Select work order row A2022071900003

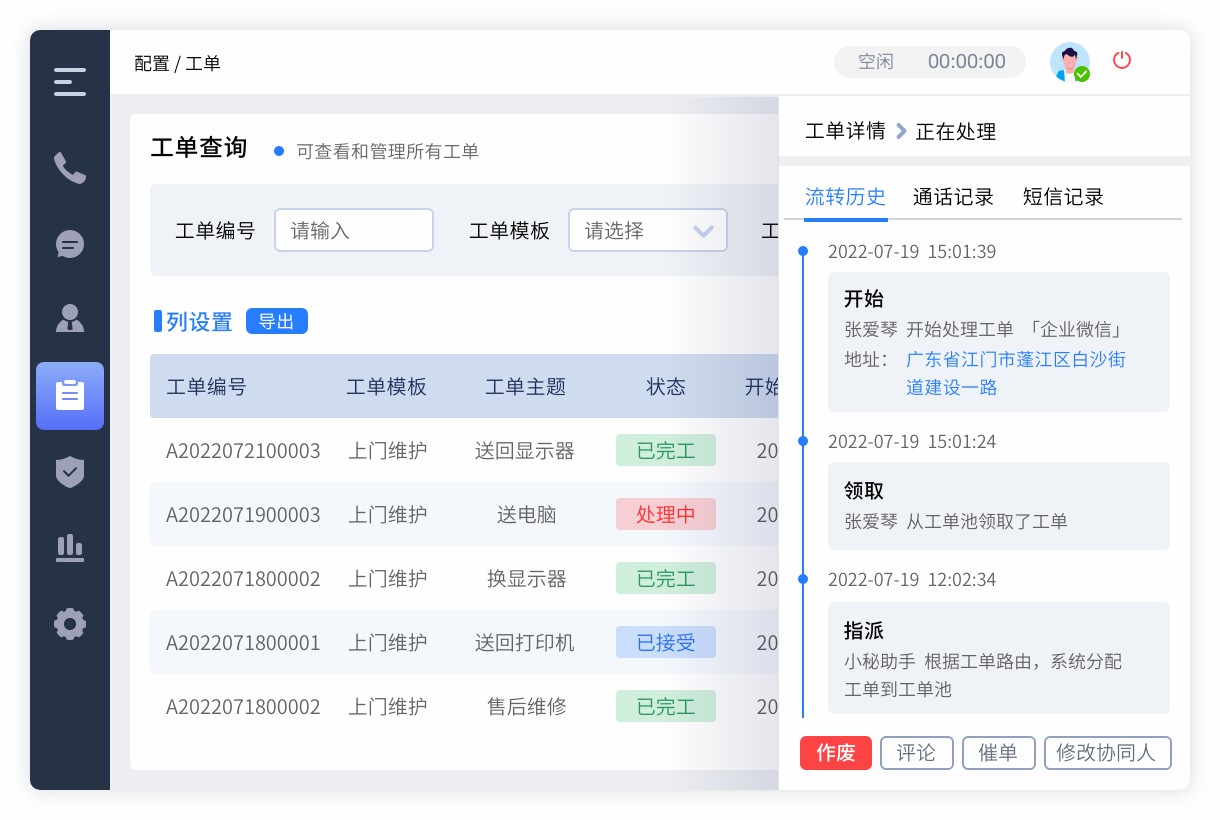(243, 514)
